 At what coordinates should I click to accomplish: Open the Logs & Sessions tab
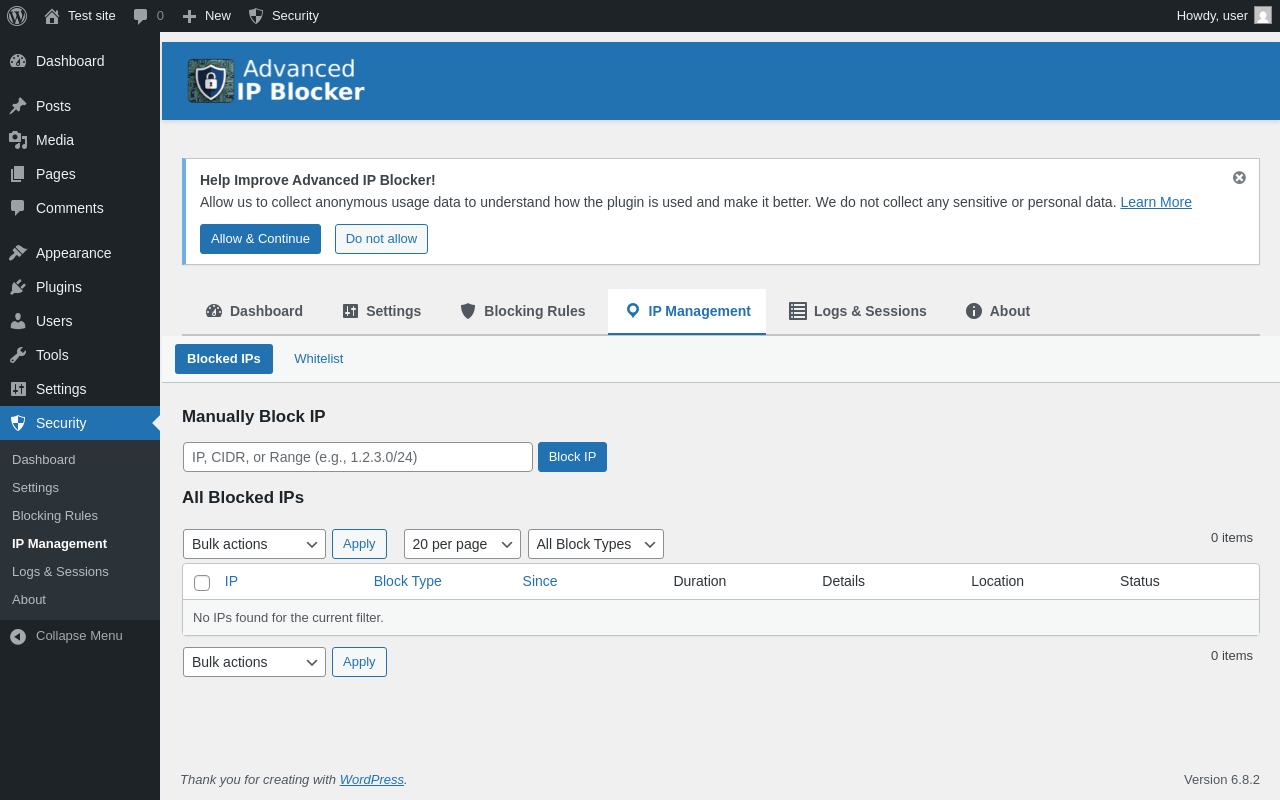pos(857,311)
